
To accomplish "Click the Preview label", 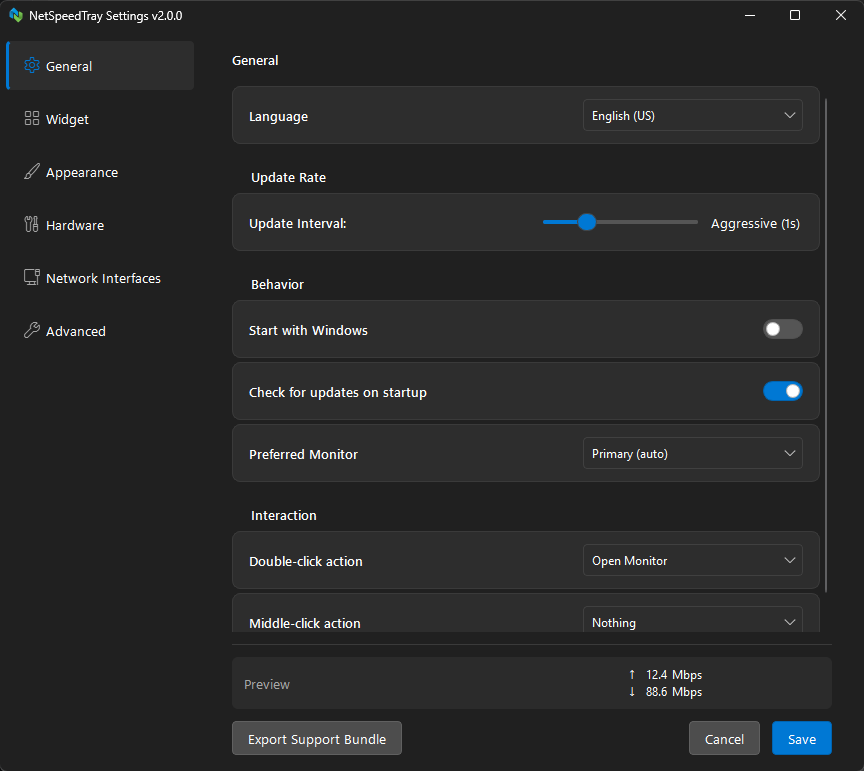I will (x=267, y=684).
